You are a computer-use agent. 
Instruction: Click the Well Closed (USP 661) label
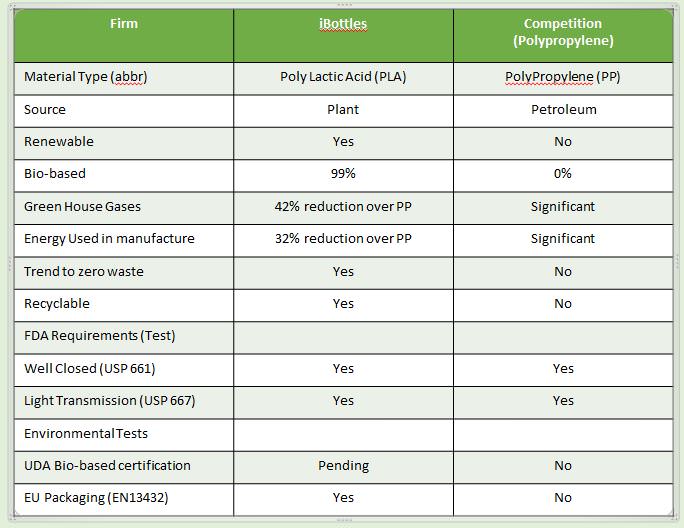89,369
